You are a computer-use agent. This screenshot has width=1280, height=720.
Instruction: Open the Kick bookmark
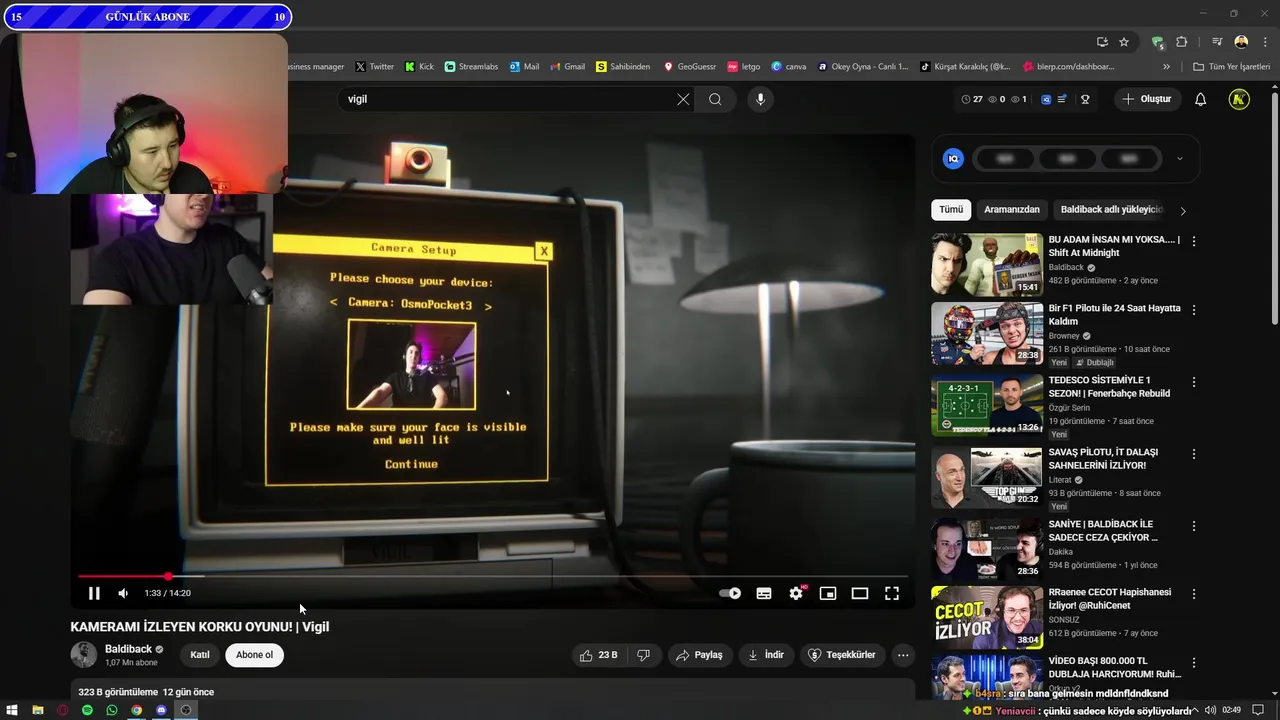click(420, 67)
